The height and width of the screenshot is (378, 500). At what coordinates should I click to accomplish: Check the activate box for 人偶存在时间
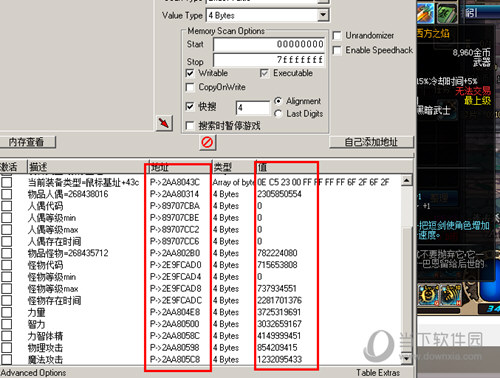pos(7,241)
